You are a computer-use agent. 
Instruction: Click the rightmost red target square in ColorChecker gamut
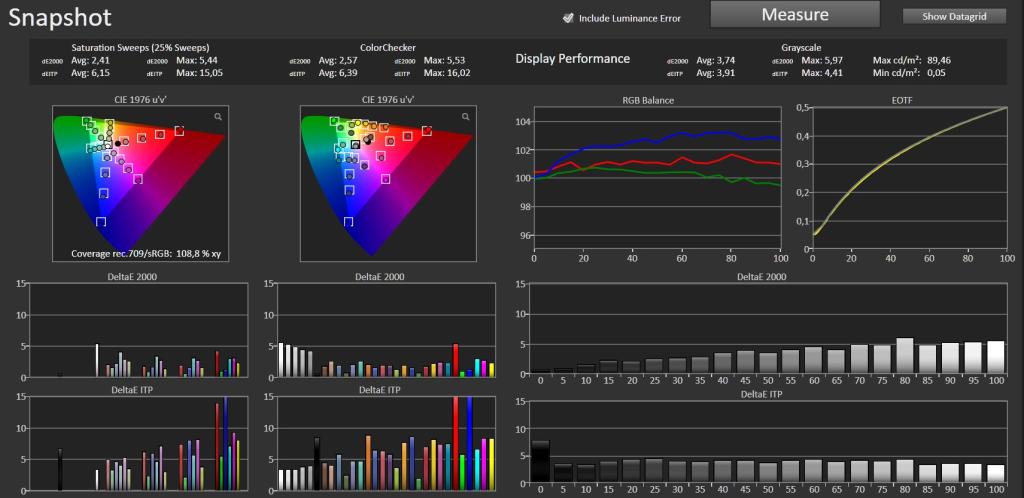(426, 131)
